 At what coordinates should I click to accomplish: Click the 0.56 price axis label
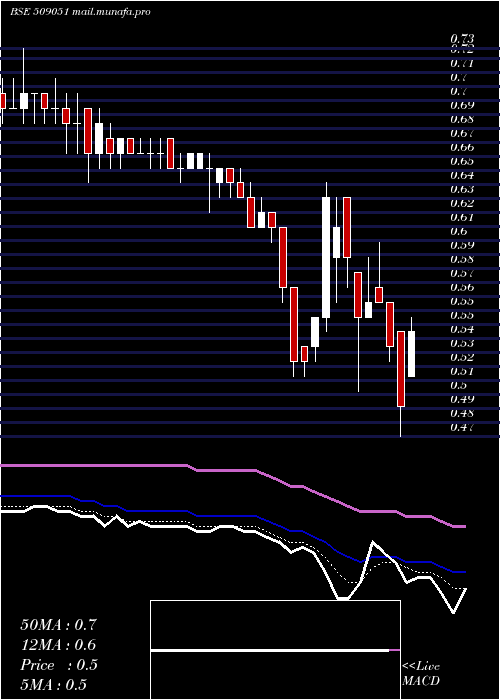tap(462, 287)
